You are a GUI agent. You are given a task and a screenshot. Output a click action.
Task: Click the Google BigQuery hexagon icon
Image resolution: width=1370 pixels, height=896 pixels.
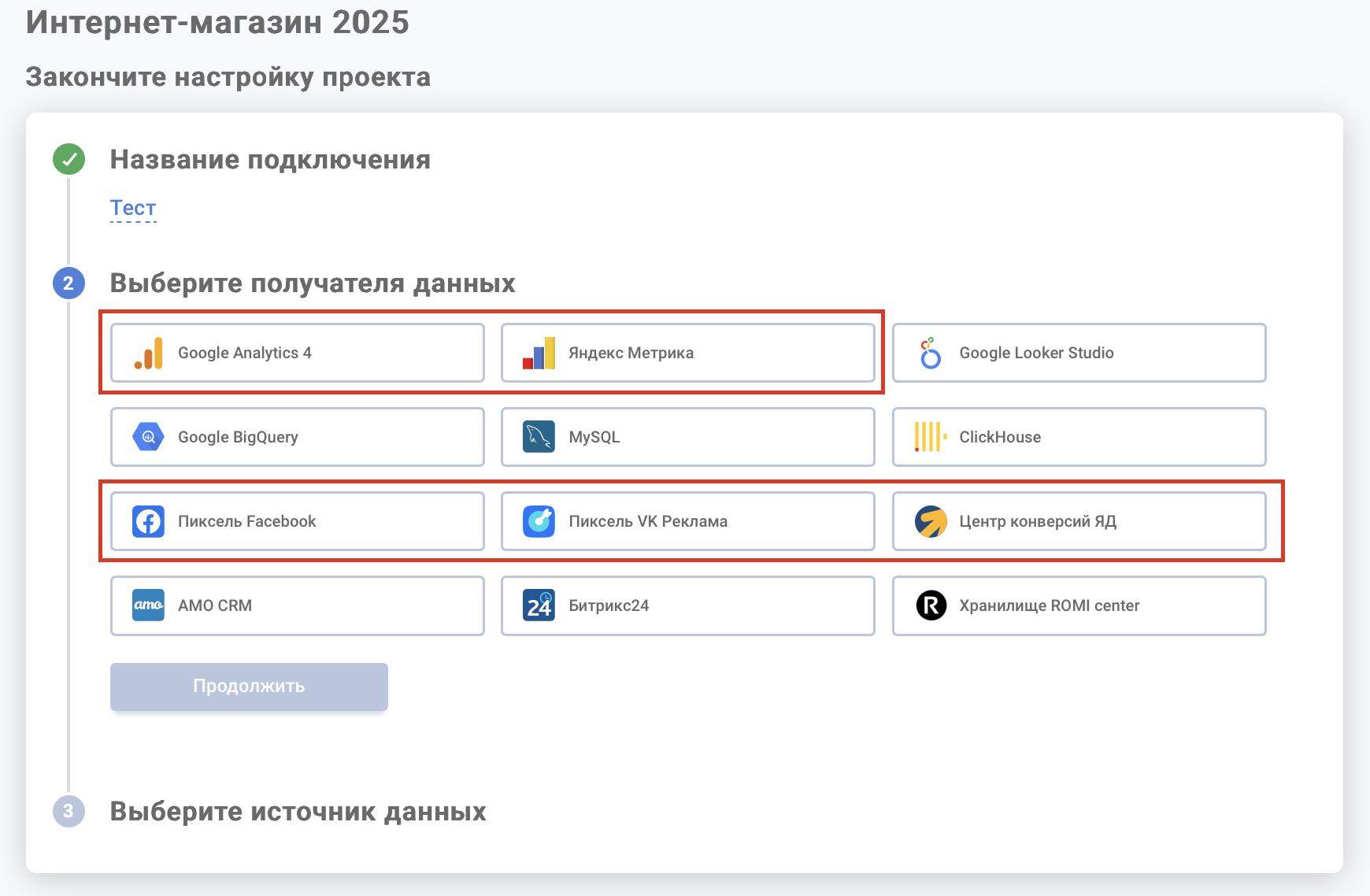coord(148,437)
